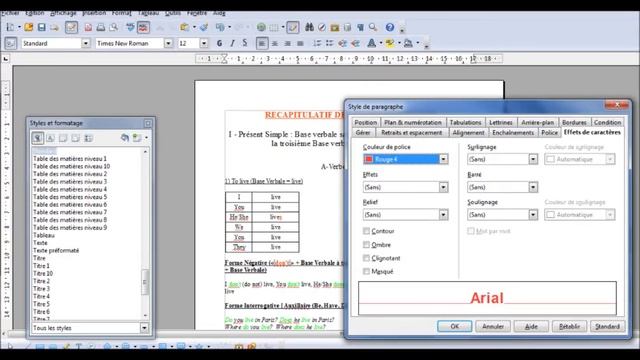
Task: Toggle numbered list
Action: coord(317,43)
